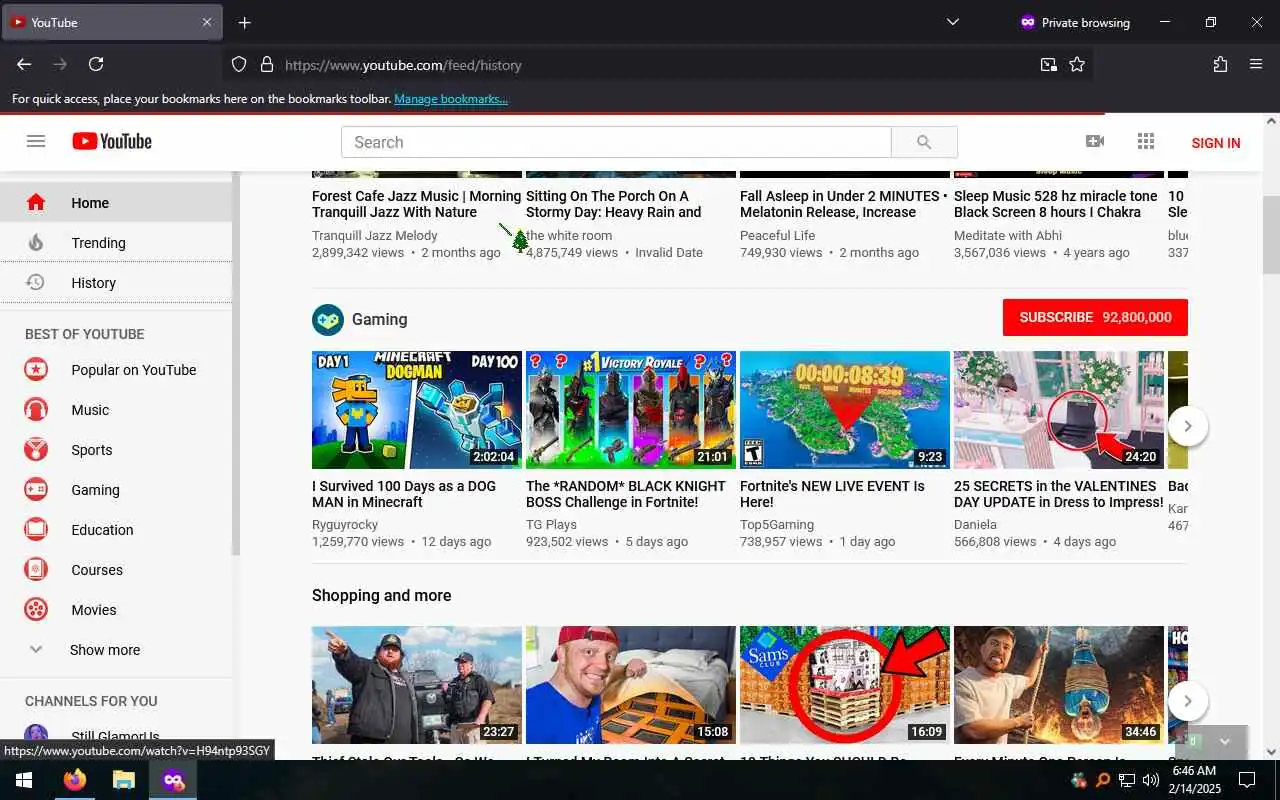1280x800 pixels.
Task: Click the browser back arrow
Action: click(x=24, y=64)
